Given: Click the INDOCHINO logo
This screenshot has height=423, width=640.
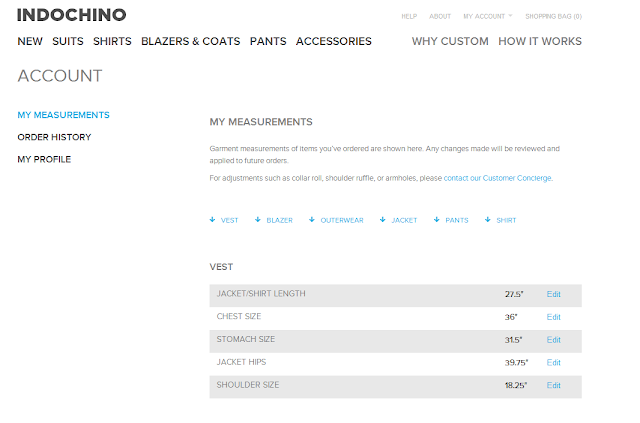Looking at the screenshot, I should click(72, 16).
